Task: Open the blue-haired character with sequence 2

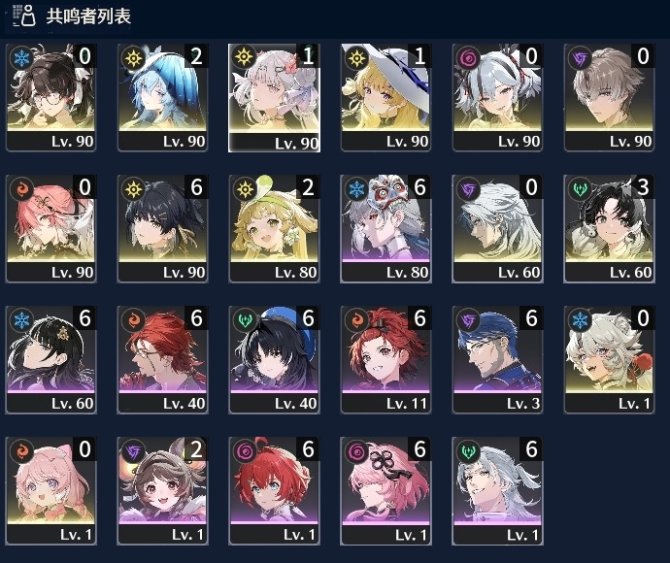Action: 162,97
